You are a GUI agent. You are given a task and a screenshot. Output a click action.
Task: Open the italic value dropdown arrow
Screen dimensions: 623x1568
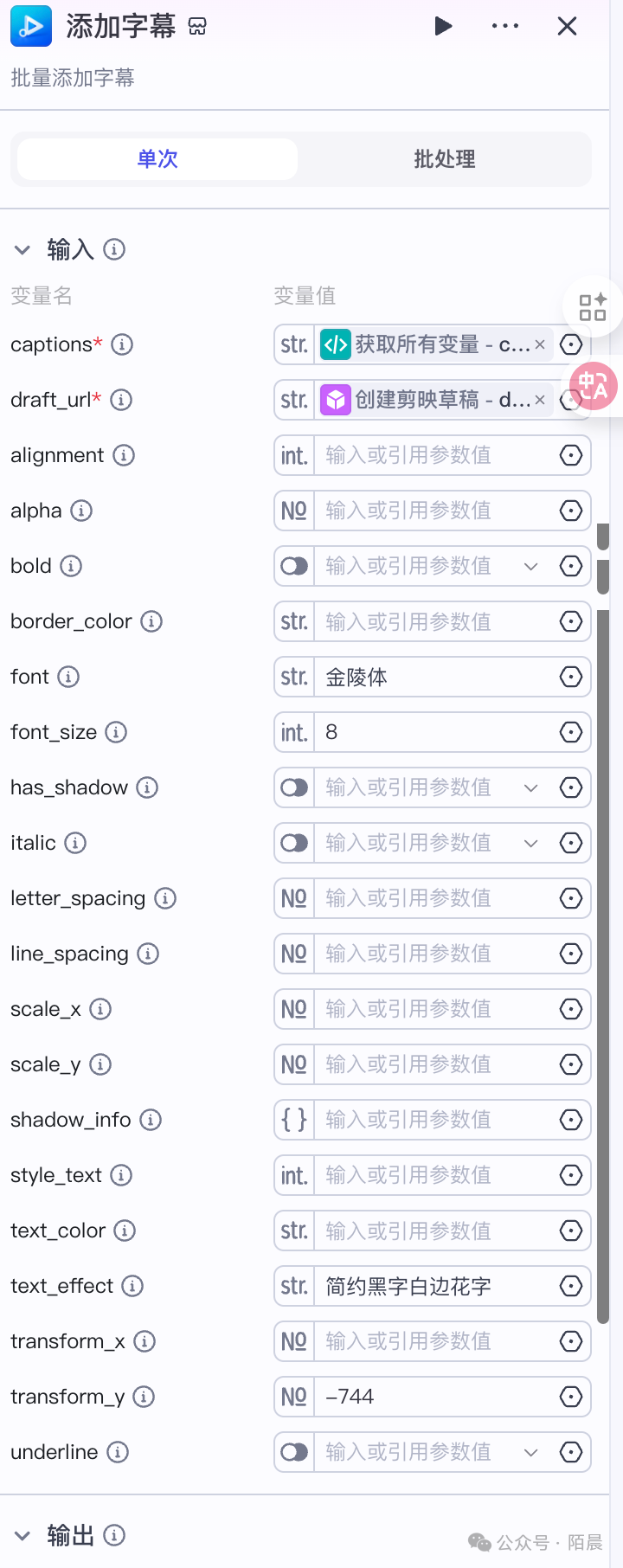point(531,843)
